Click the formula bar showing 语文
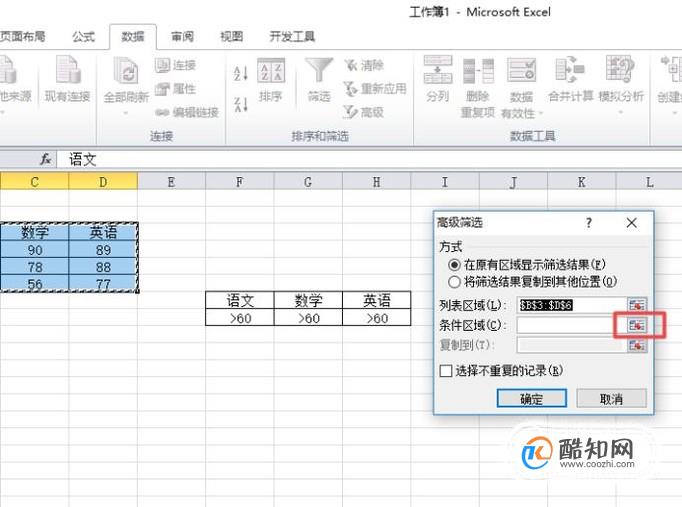 [x=370, y=159]
